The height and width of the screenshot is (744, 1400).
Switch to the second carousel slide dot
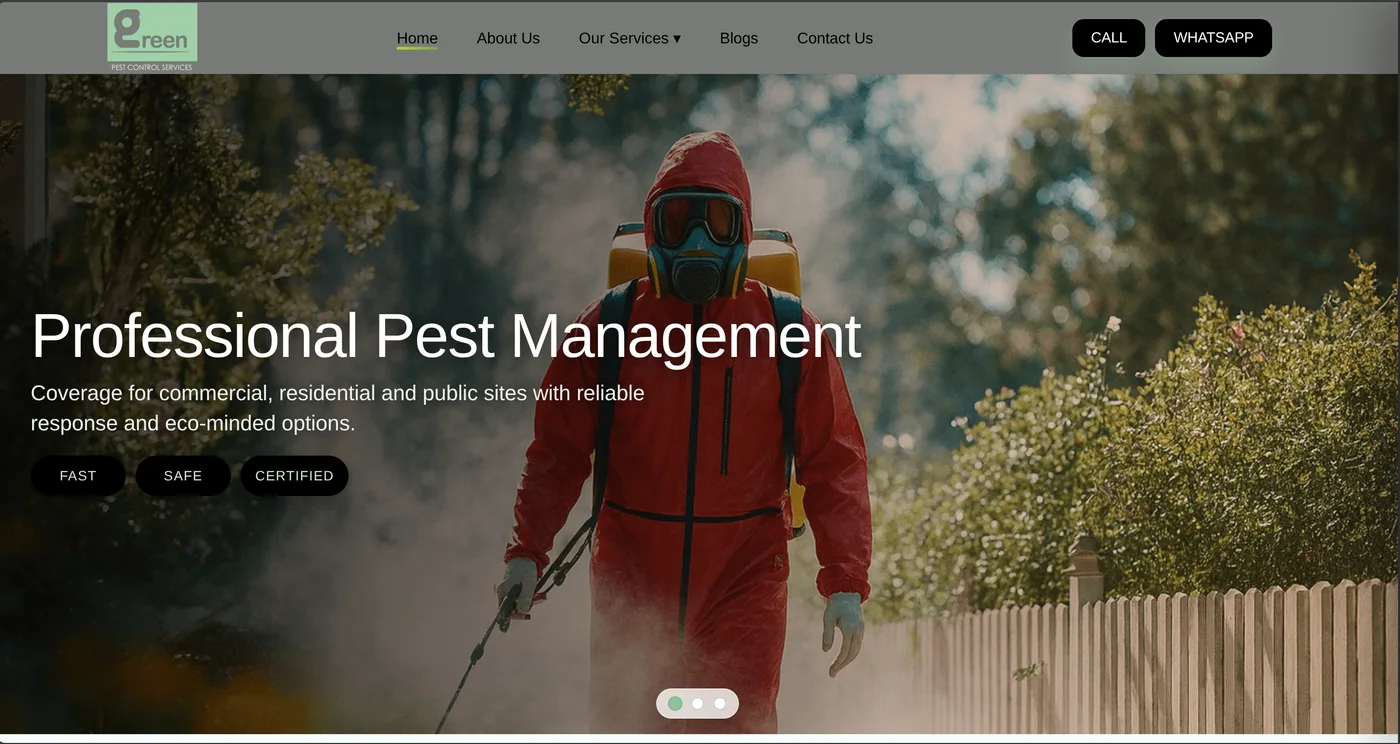pyautogui.click(x=697, y=703)
